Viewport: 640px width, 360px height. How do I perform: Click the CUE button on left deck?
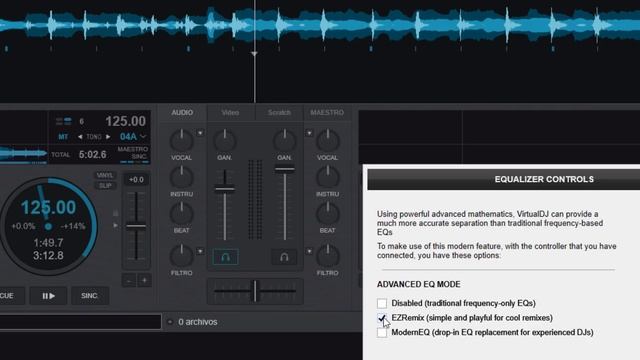click(x=8, y=296)
